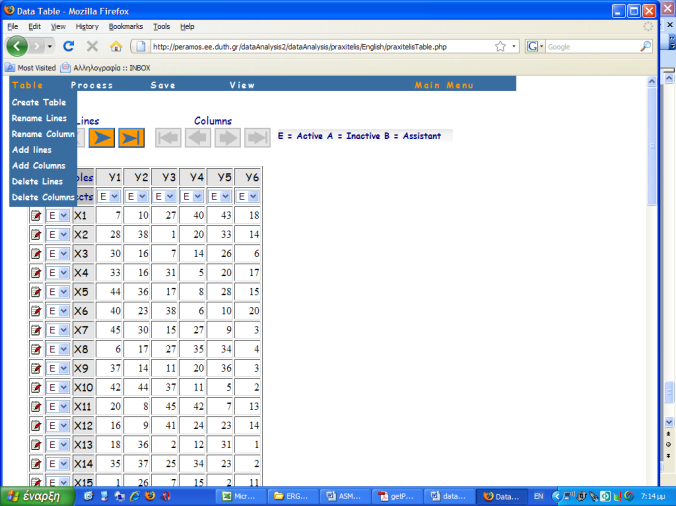
Task: Click the edit icon for row X1
Action: point(36,215)
